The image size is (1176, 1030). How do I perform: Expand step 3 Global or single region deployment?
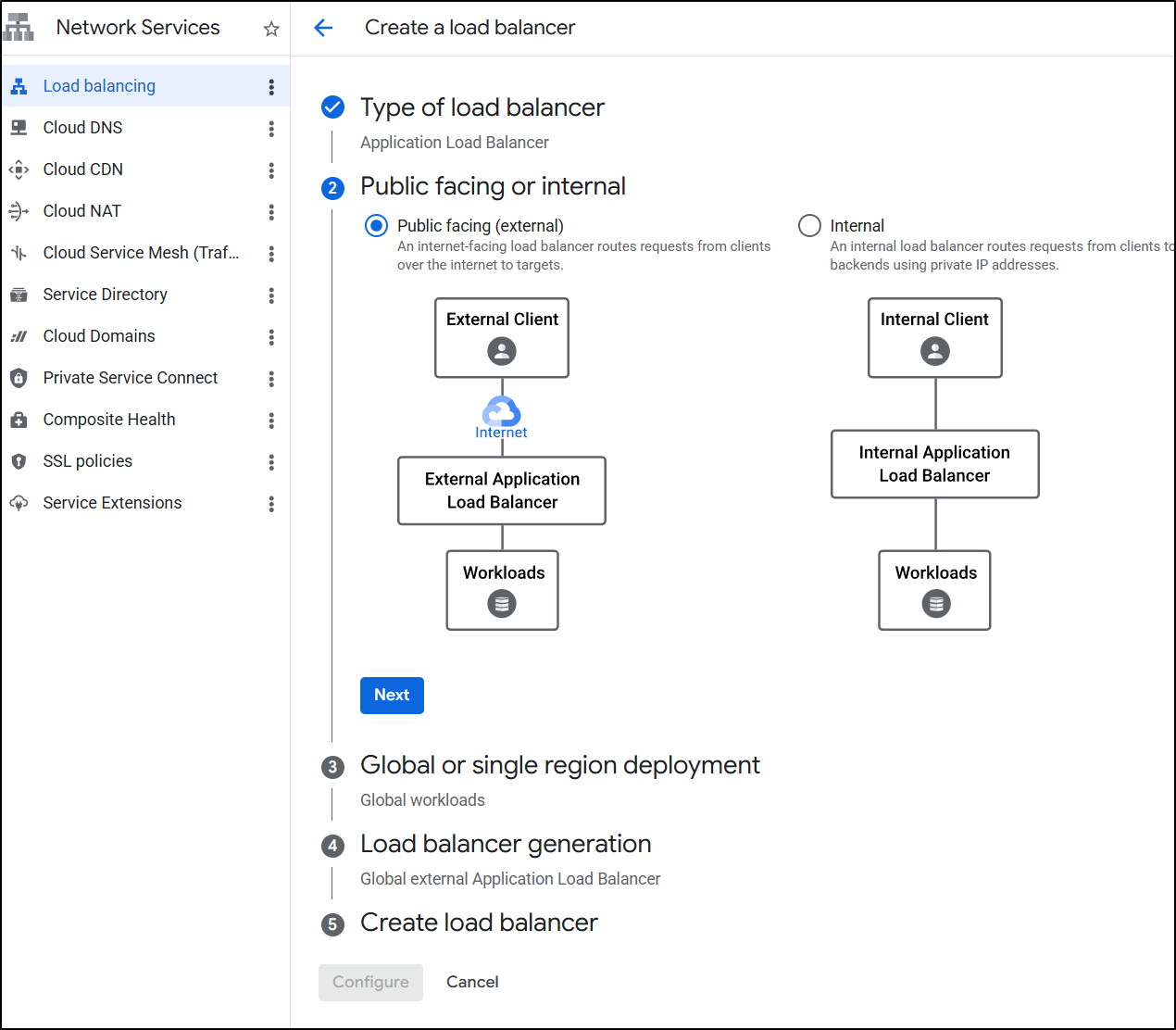(x=559, y=765)
